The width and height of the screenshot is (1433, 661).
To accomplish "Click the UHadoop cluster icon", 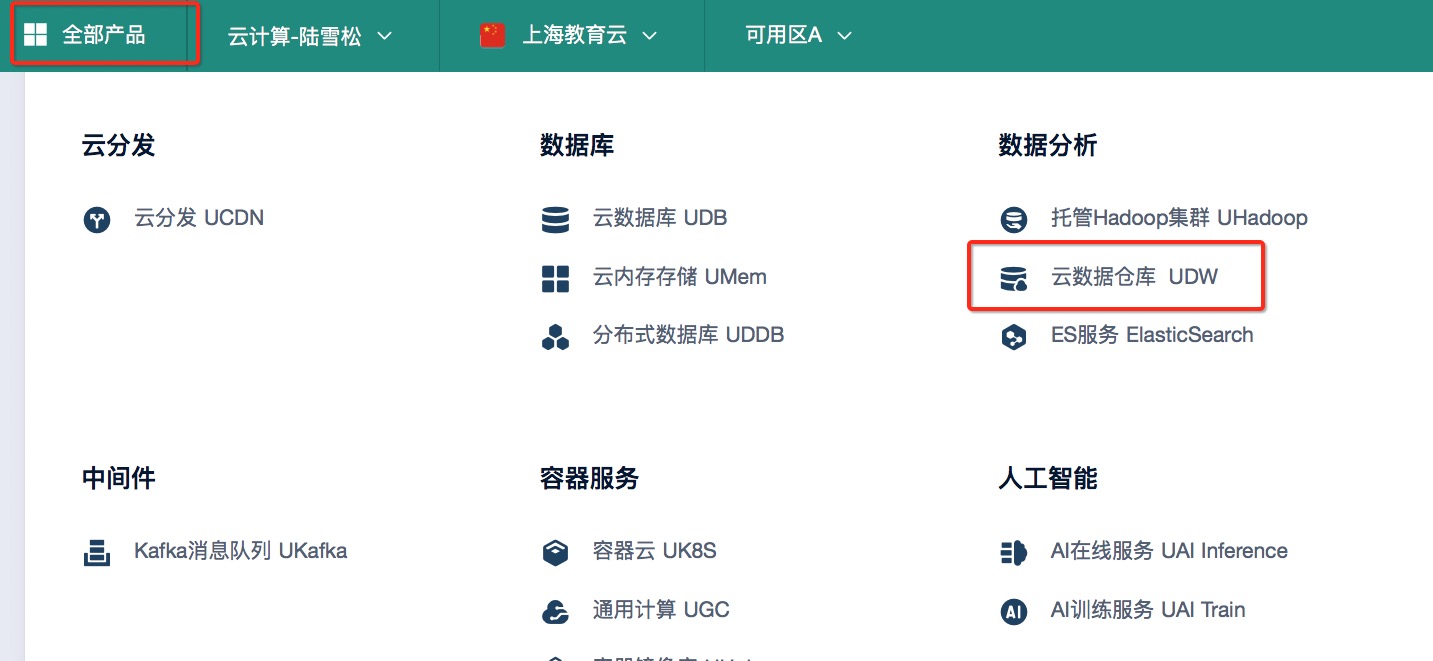I will coord(1014,219).
